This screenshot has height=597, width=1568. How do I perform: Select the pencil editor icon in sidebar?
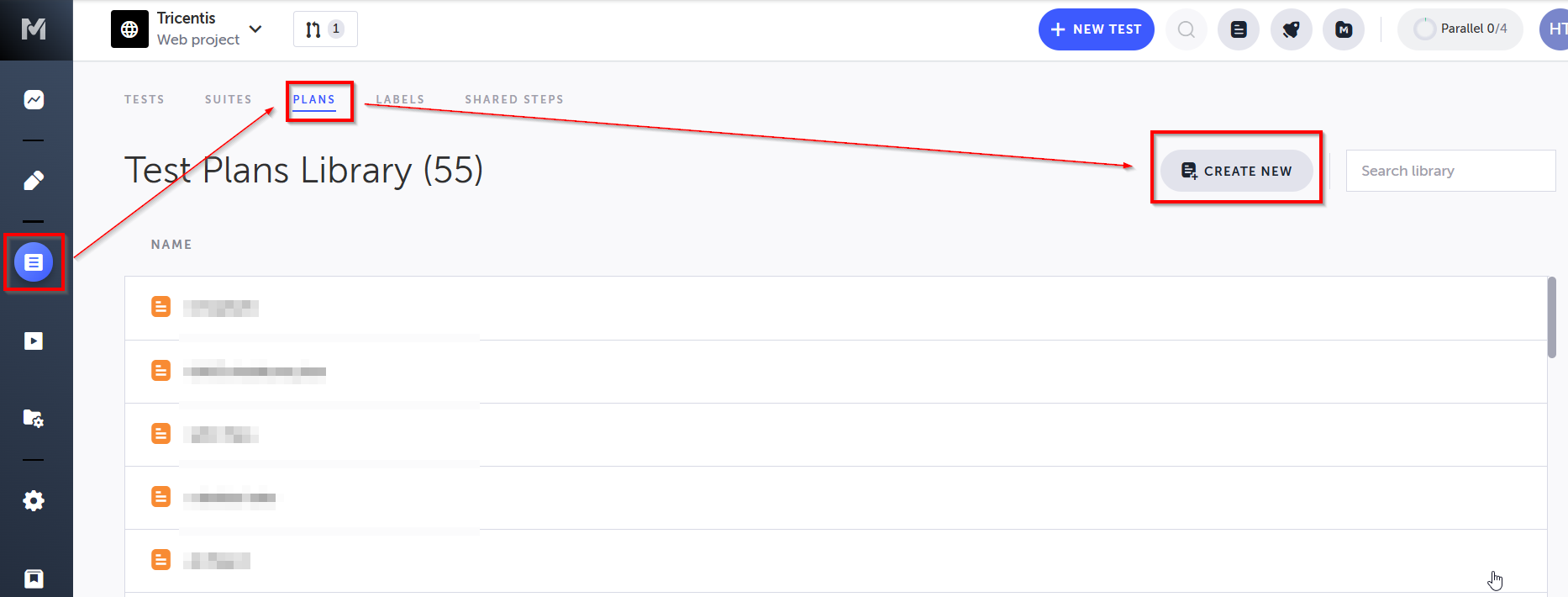(34, 181)
